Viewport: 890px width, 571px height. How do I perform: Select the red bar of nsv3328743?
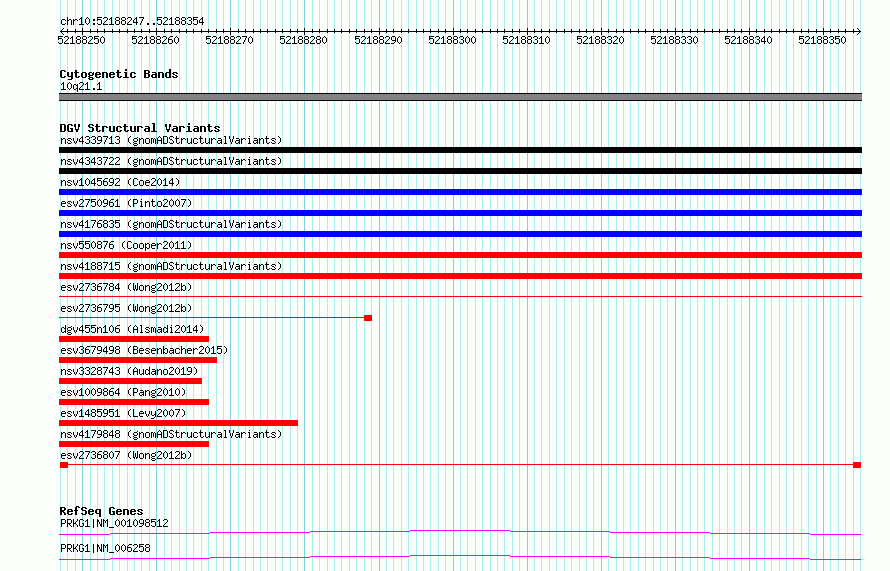(131, 381)
